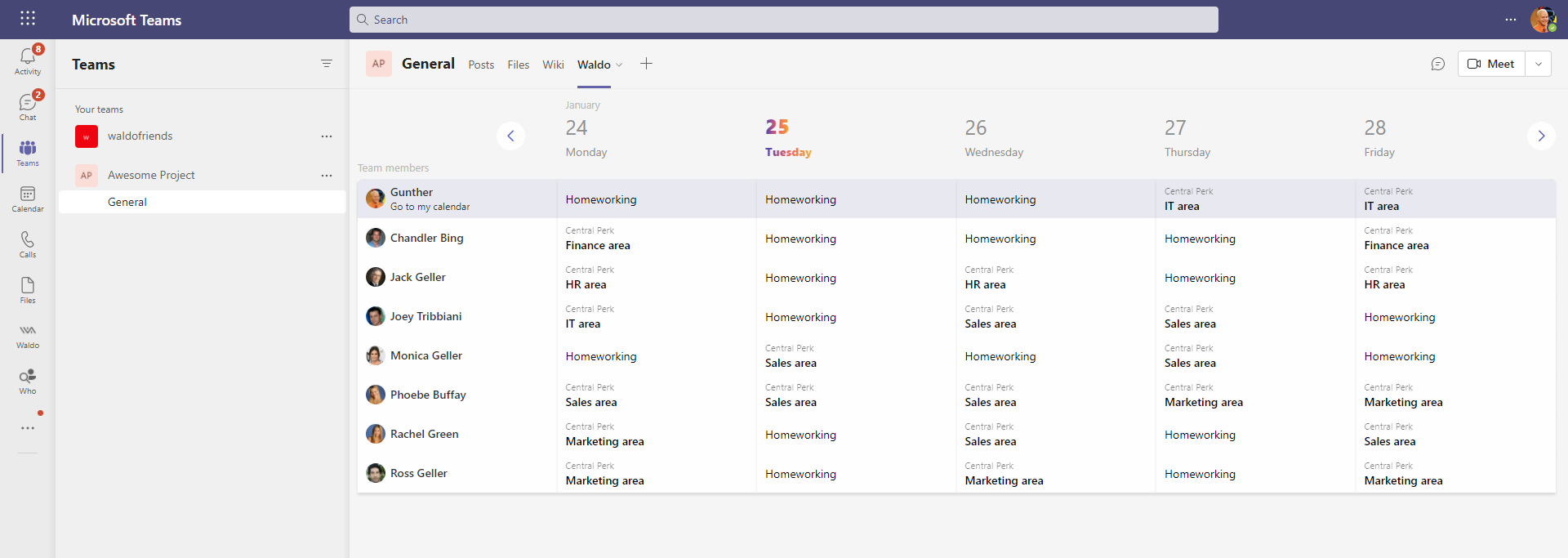Select the Waldo tab

(x=594, y=65)
